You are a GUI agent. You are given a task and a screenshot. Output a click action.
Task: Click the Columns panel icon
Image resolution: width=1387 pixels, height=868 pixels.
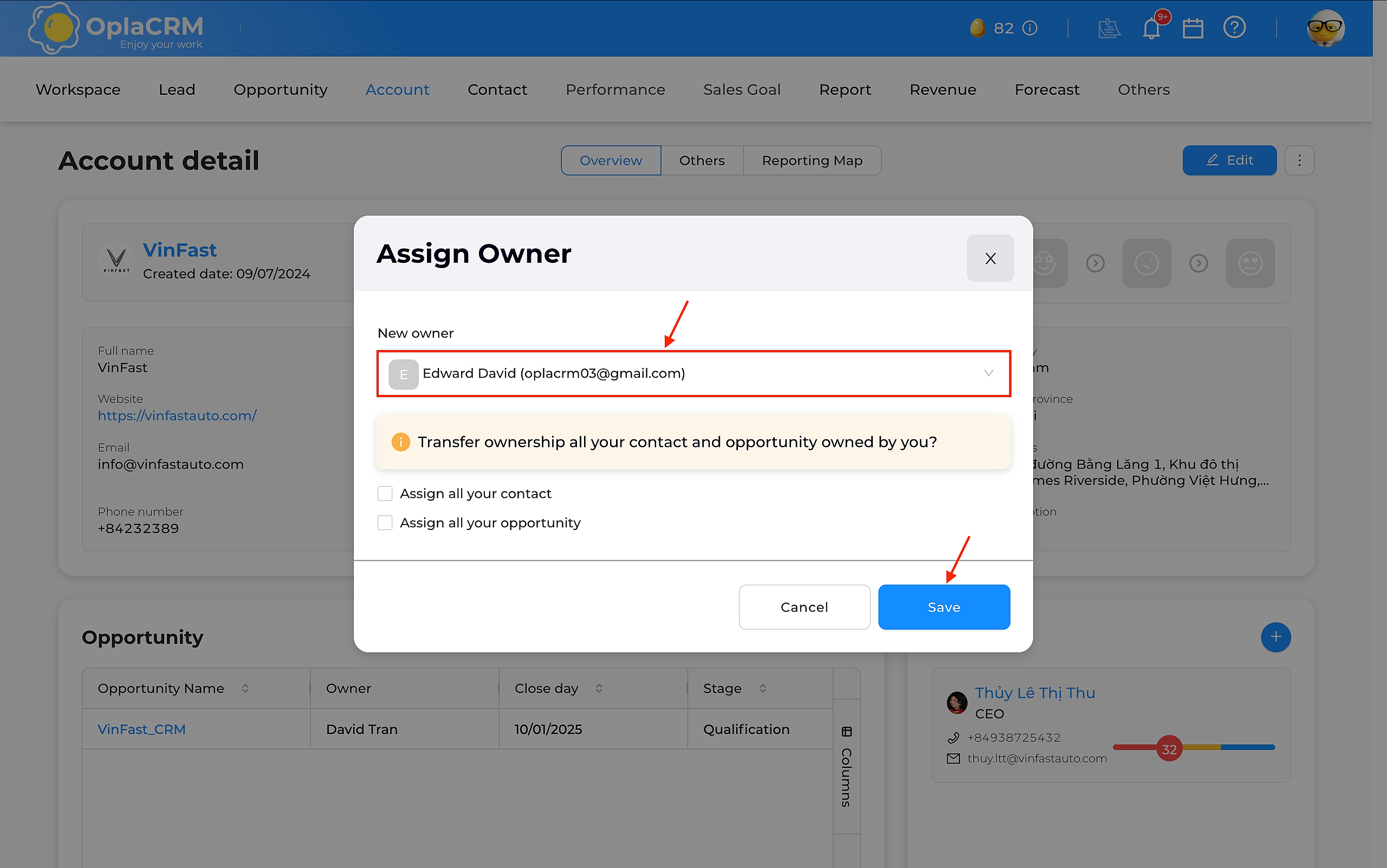[847, 731]
